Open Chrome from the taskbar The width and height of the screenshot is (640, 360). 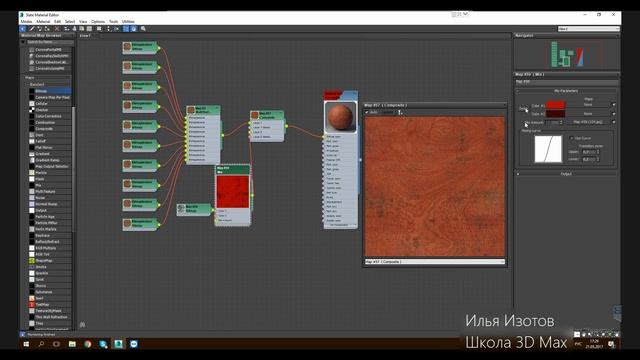point(88,344)
